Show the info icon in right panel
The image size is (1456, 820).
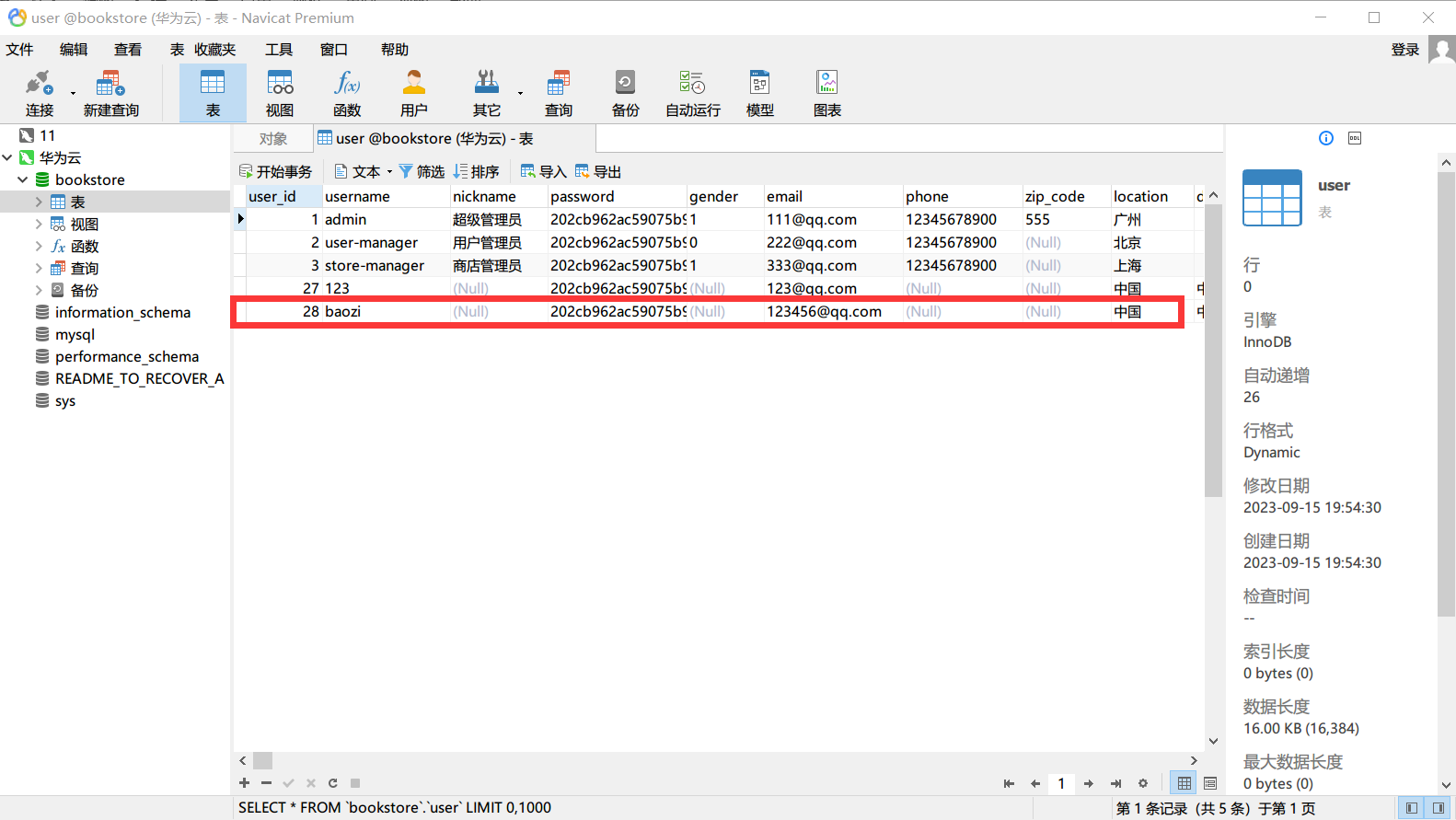click(1326, 138)
